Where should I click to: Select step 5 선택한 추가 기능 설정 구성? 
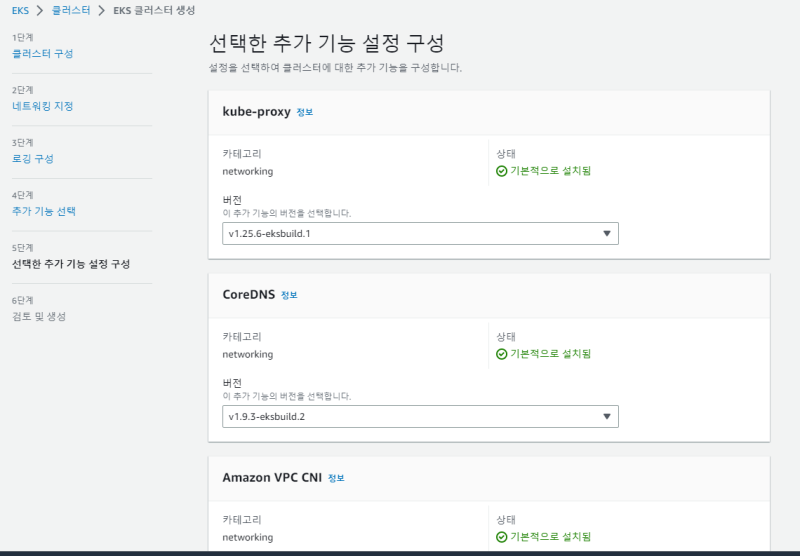click(71, 264)
